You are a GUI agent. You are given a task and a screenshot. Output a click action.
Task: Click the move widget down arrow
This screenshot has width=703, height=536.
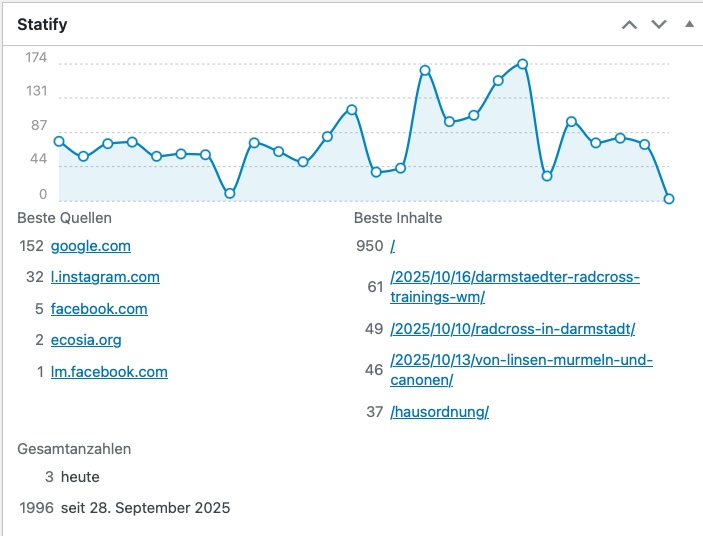pos(658,24)
